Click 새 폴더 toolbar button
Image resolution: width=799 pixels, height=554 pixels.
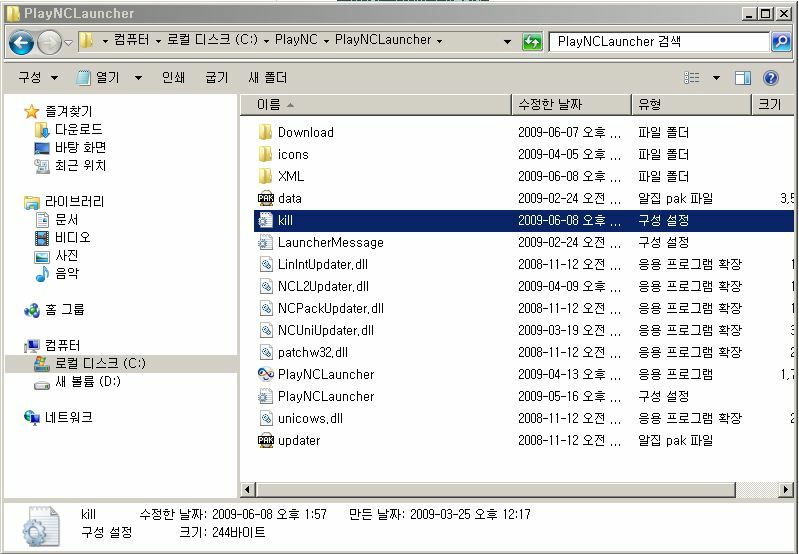(268, 77)
